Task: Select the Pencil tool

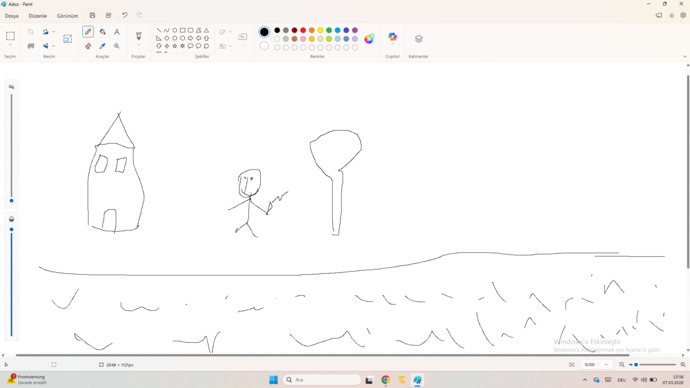Action: tap(88, 32)
